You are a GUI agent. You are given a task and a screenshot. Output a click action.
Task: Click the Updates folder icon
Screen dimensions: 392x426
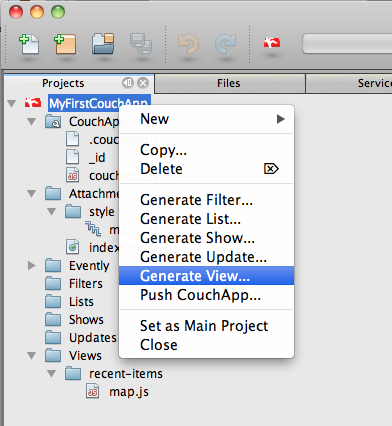pos(53,337)
